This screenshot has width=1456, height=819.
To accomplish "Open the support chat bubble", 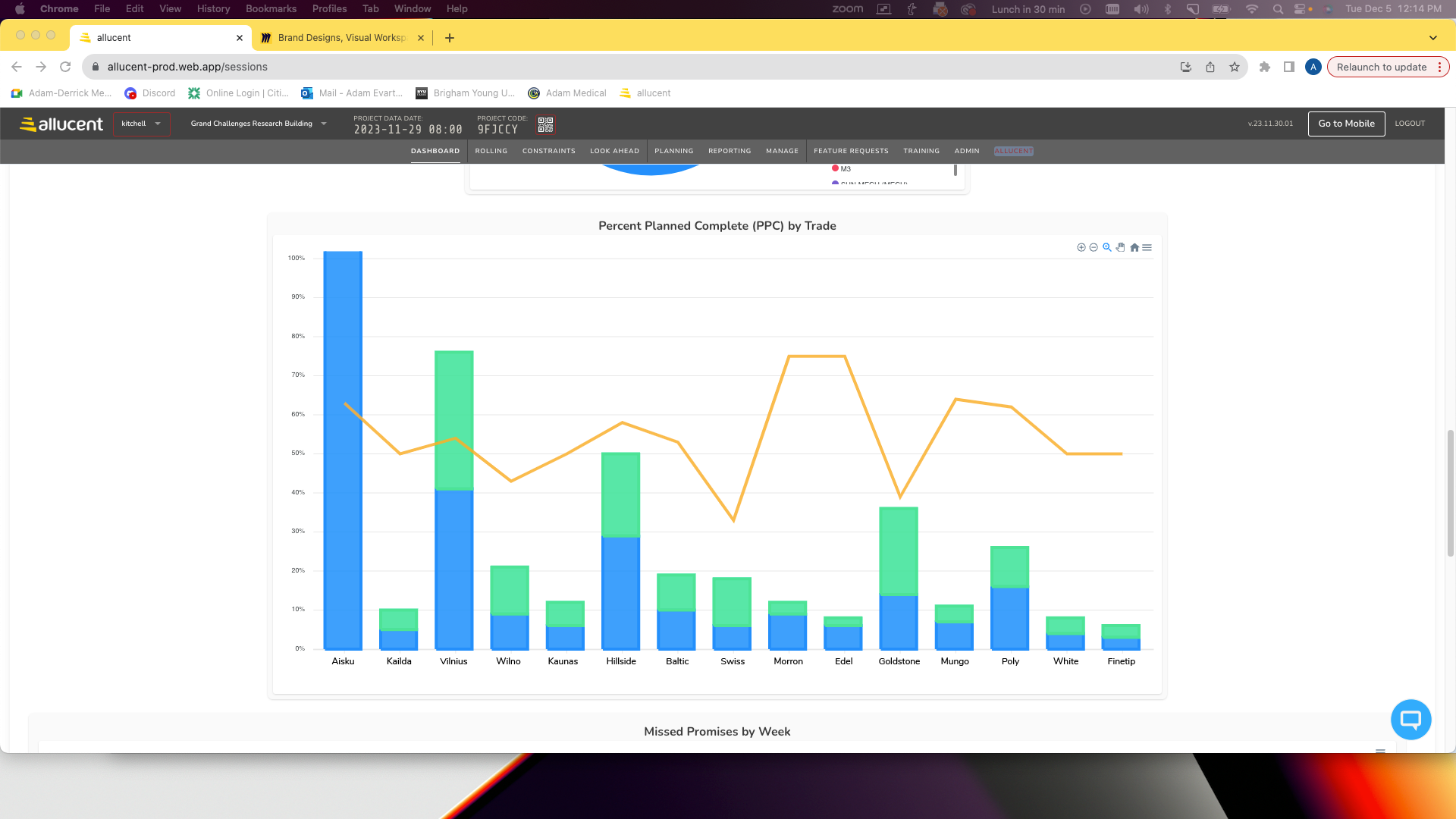I will tap(1410, 719).
